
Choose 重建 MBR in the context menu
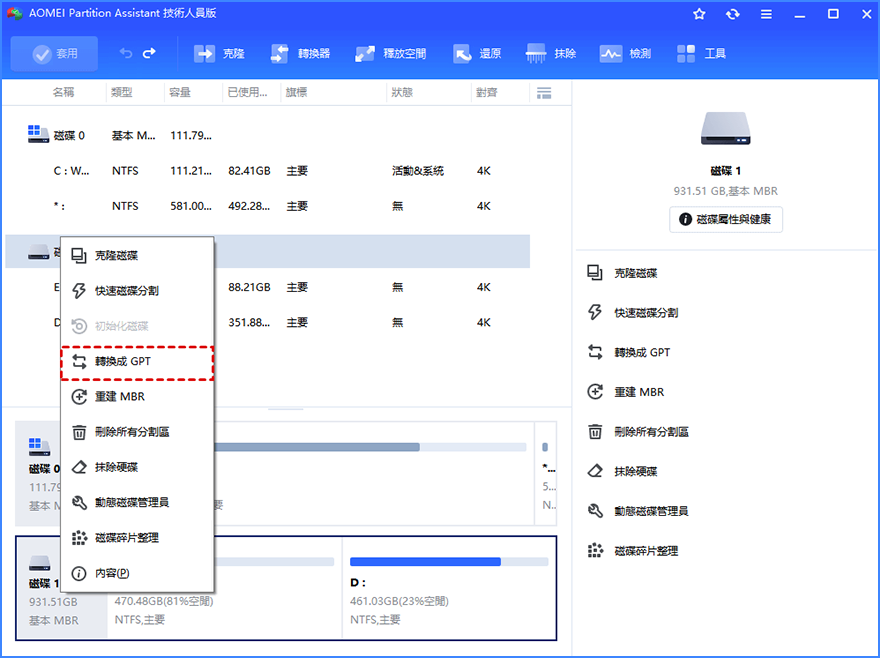click(137, 397)
